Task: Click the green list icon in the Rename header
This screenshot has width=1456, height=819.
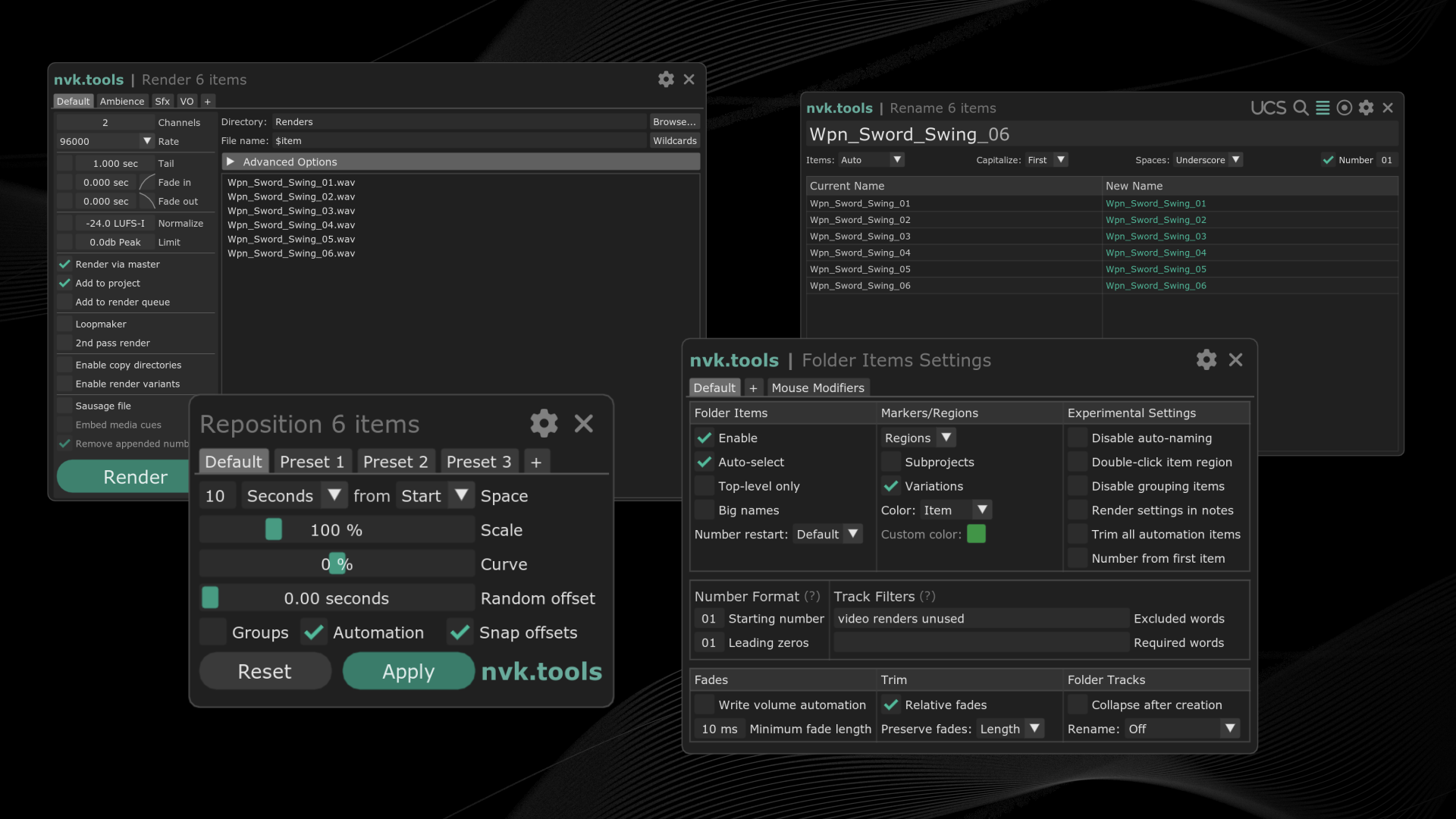Action: tap(1323, 108)
